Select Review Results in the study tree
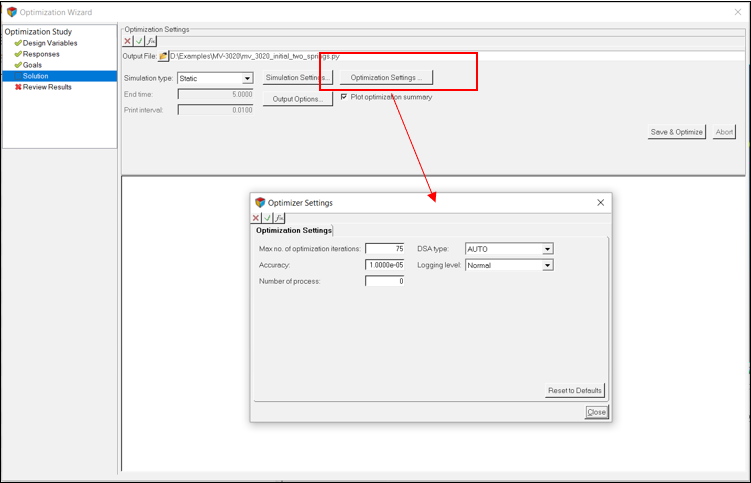Screen dimensions: 751x483 47,87
